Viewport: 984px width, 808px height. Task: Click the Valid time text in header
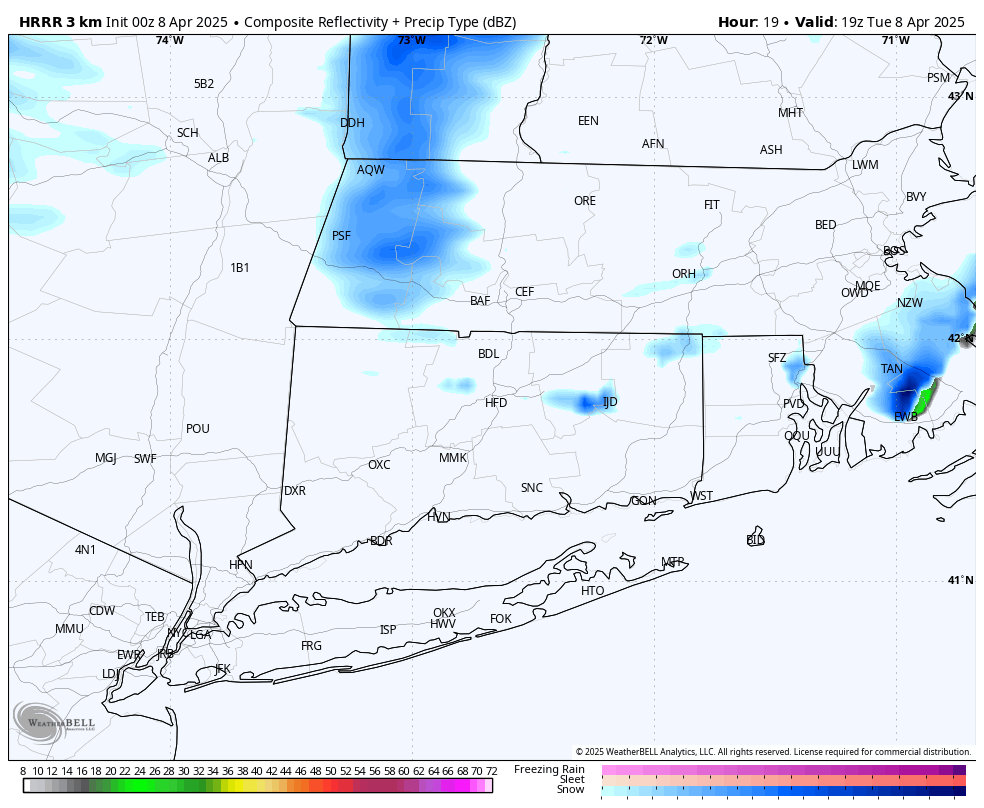[x=880, y=21]
